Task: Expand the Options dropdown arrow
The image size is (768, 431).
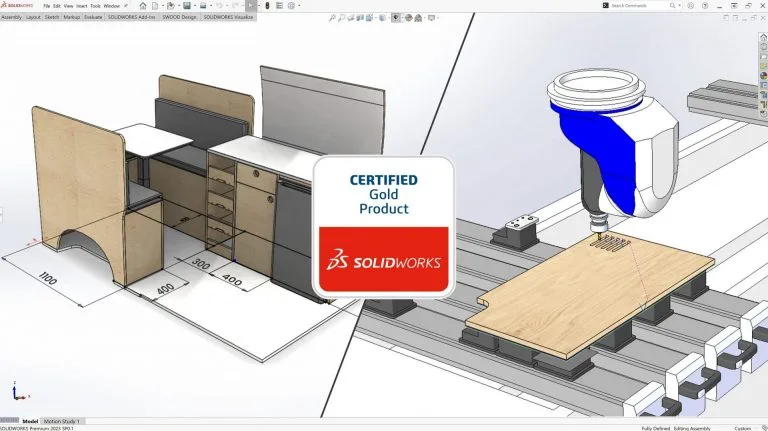Action: [299, 6]
